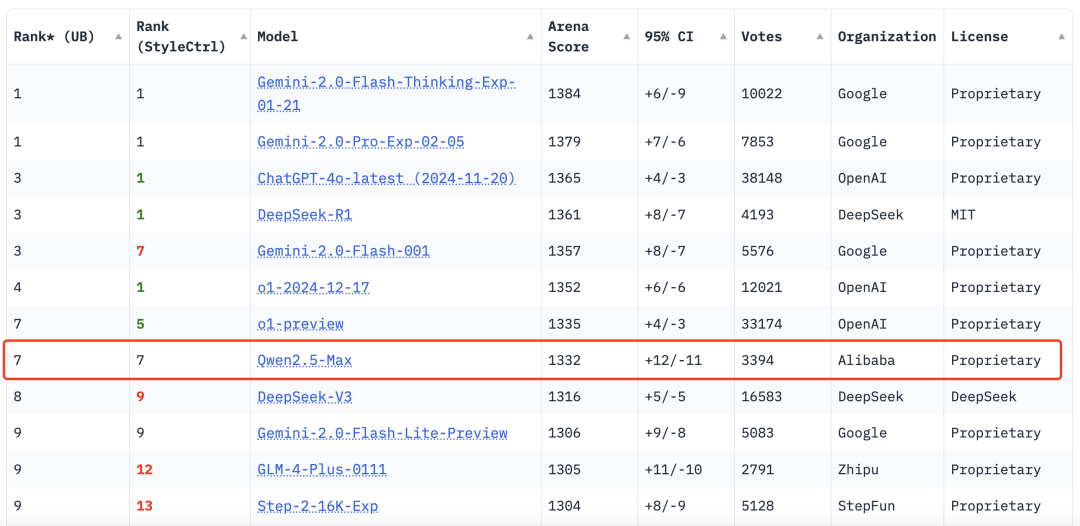Open the Gemini-2.0-Pro-Exp-02-05 link
The width and height of the screenshot is (1080, 526).
click(x=360, y=142)
